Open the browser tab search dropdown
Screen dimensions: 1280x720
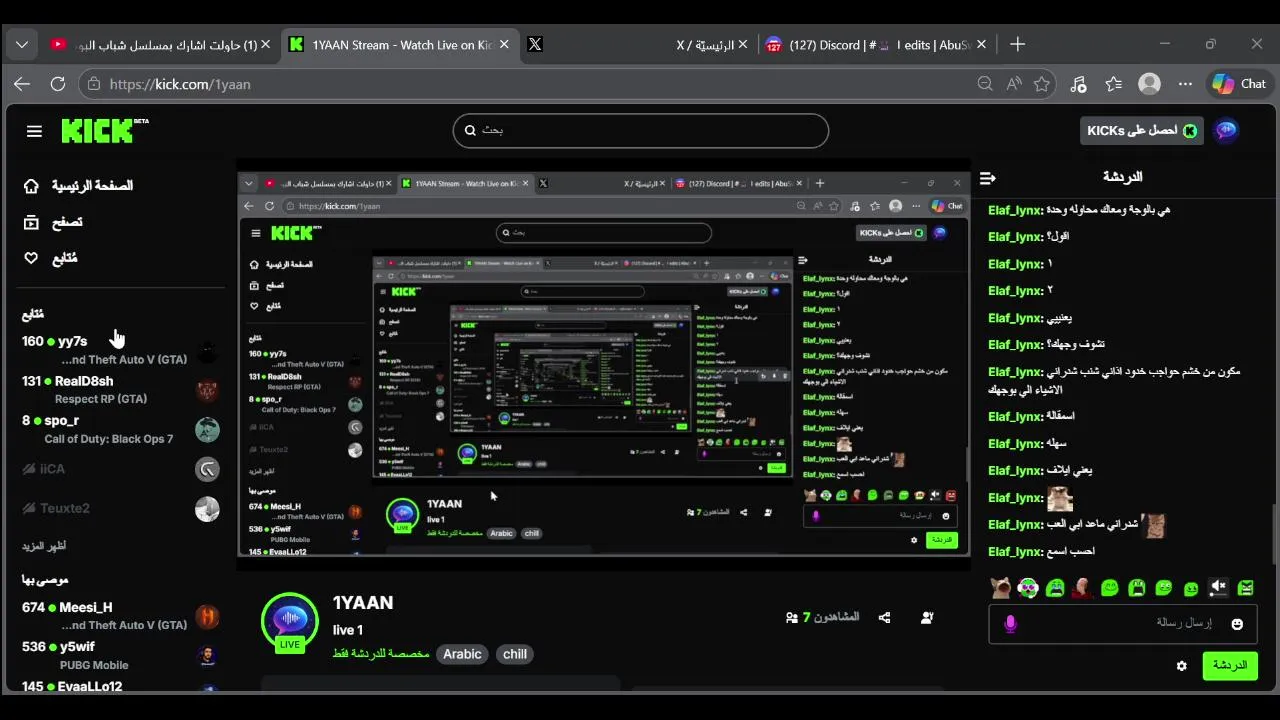tap(22, 44)
